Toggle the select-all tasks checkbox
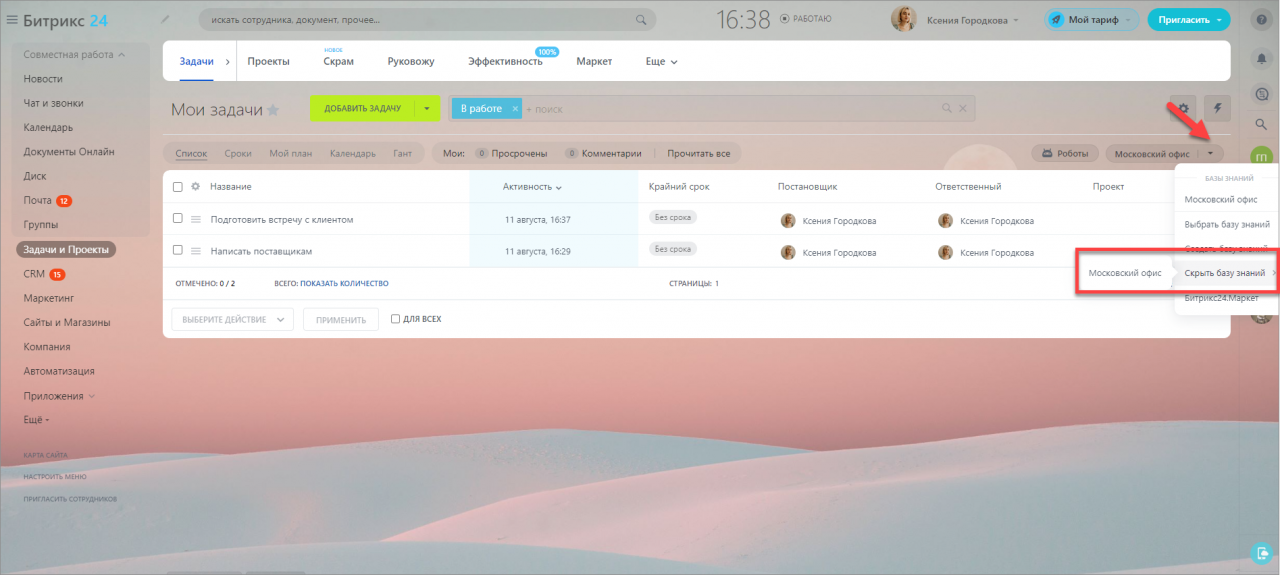1280x575 pixels. [178, 187]
